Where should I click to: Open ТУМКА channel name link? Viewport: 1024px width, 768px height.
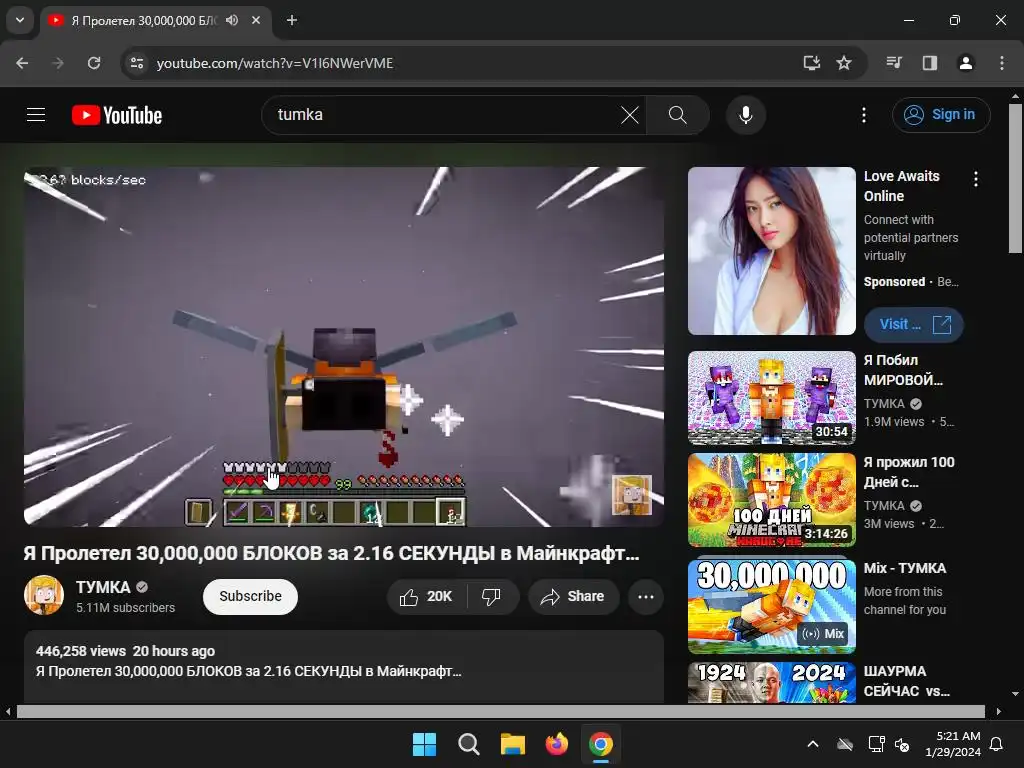[x=103, y=587]
